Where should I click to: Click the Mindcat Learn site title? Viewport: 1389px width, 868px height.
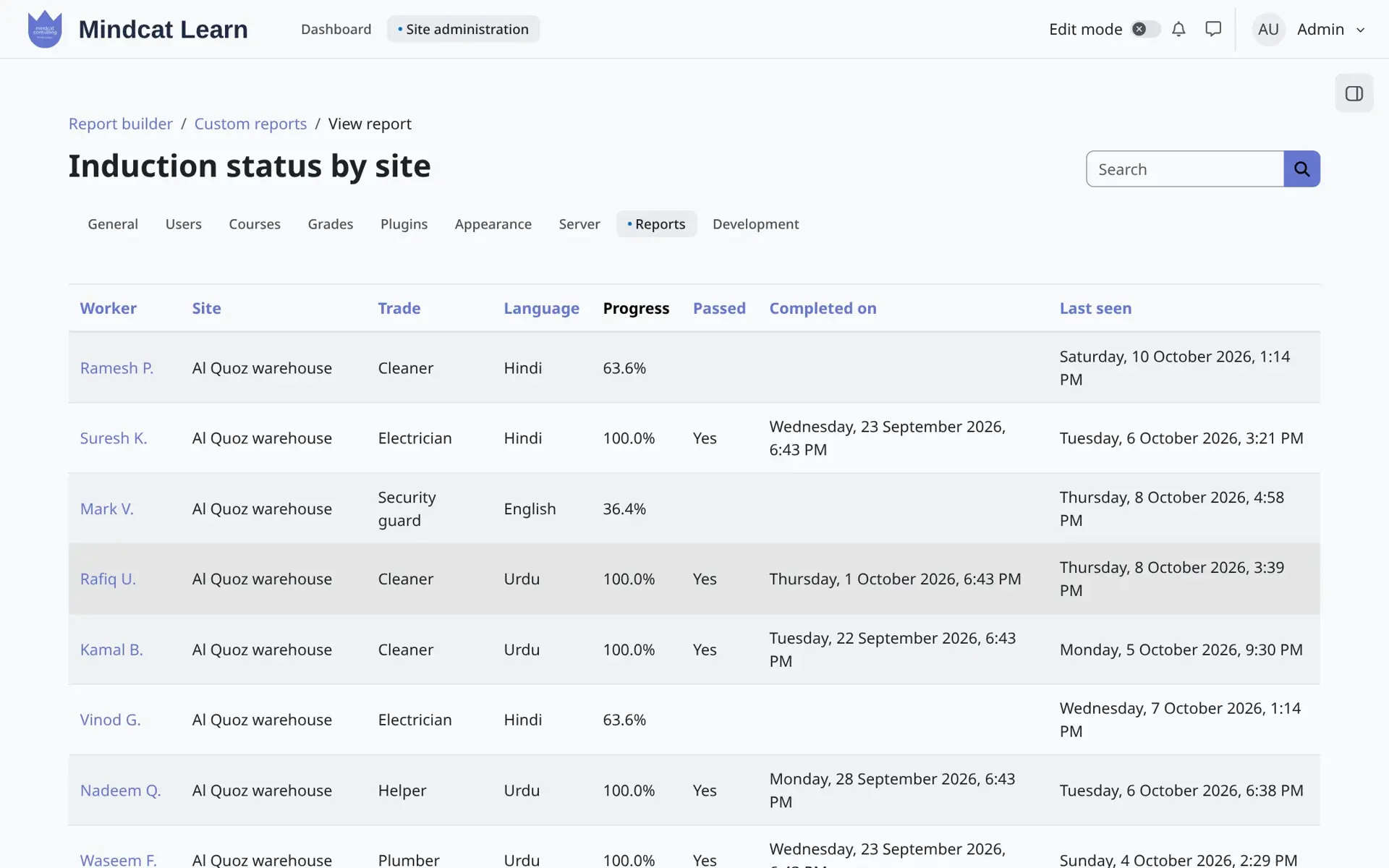163,30
